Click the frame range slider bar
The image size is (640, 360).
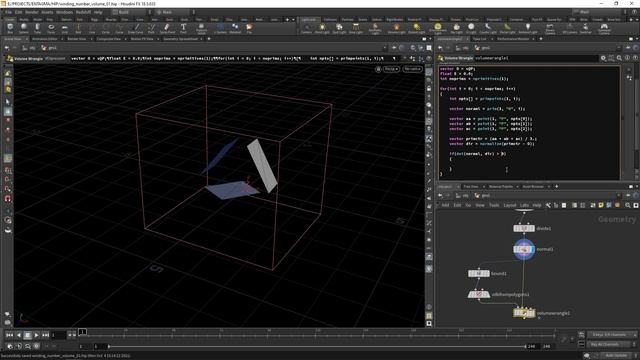[x=317, y=347]
